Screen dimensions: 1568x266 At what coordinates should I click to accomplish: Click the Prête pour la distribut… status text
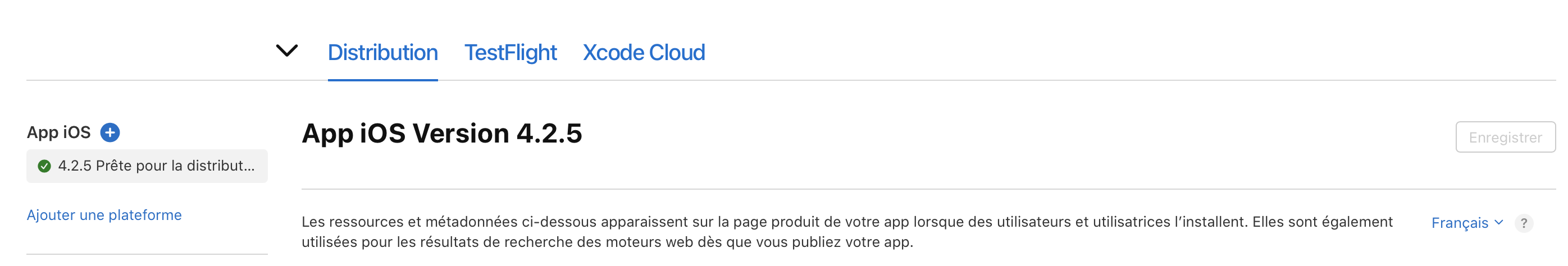175,166
